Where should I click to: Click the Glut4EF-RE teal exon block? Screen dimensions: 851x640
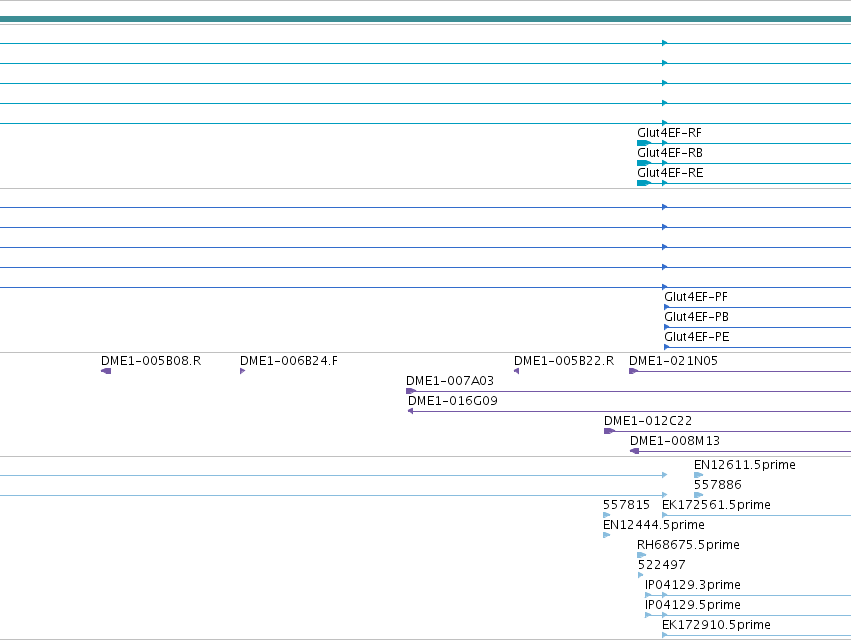coord(644,183)
